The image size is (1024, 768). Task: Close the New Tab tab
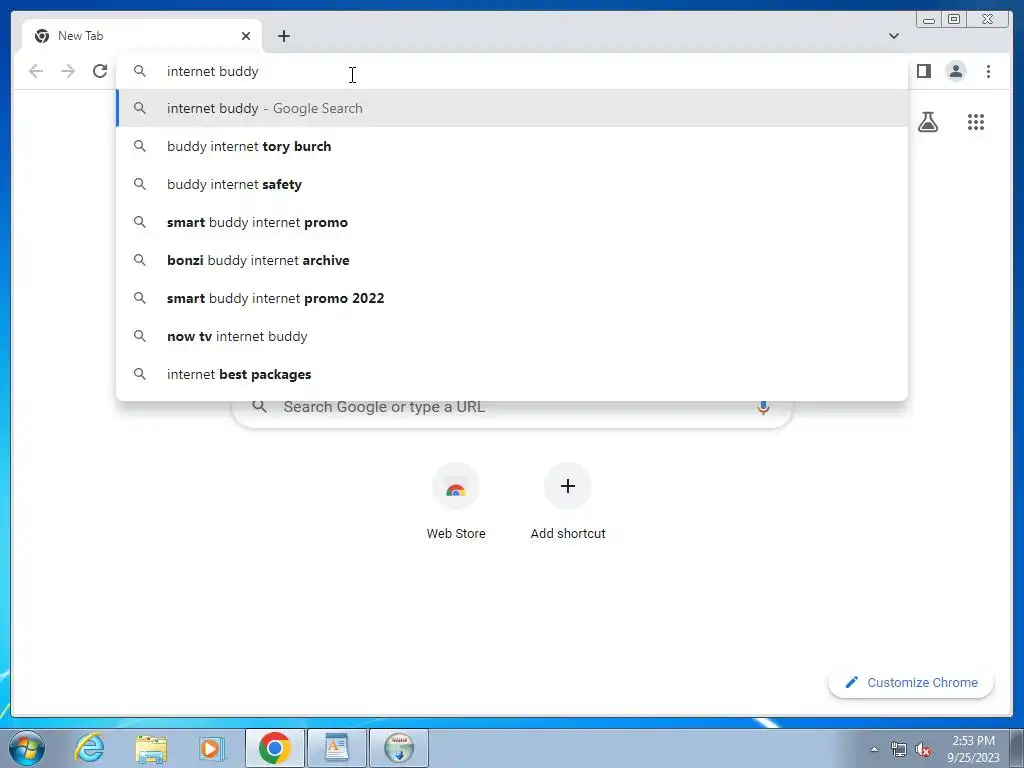pyautogui.click(x=246, y=36)
